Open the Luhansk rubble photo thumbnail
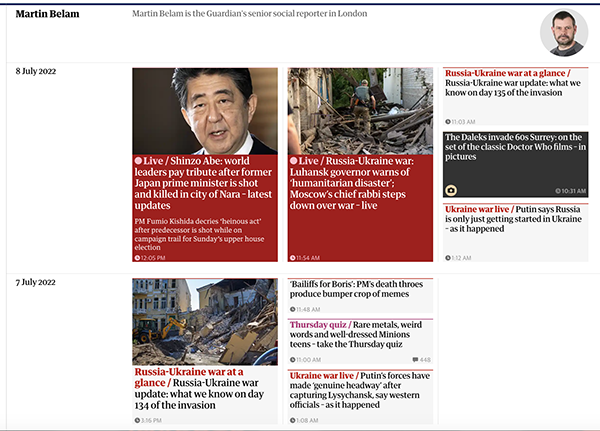 pyautogui.click(x=360, y=111)
